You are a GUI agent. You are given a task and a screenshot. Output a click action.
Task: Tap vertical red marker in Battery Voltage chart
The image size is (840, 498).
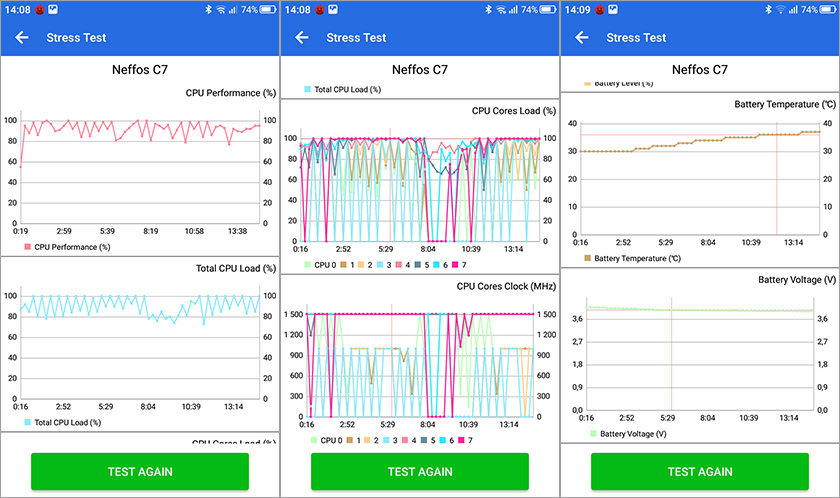[x=671, y=354]
